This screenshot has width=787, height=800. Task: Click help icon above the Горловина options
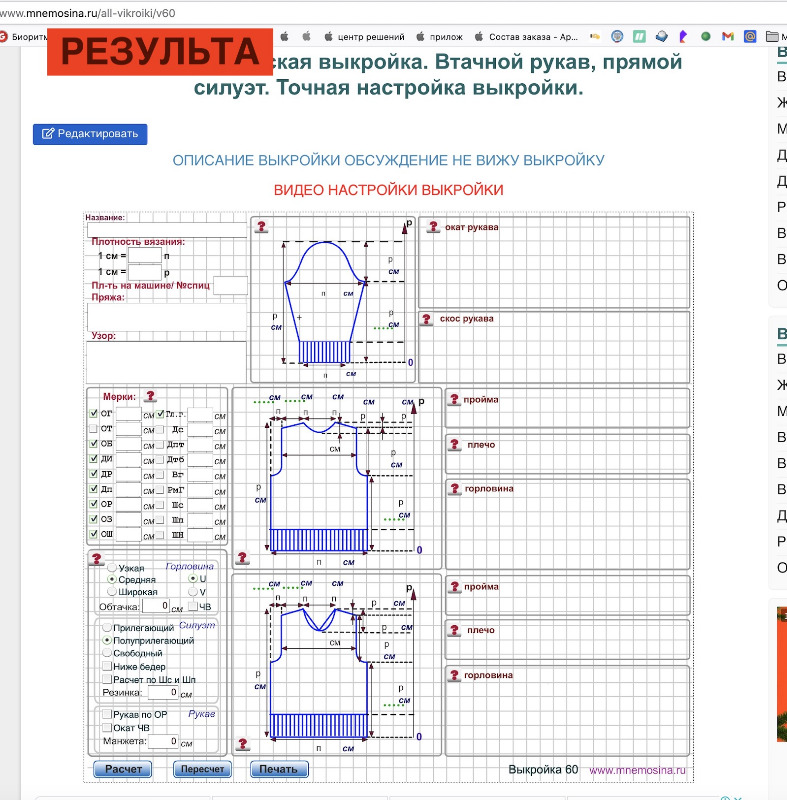pyautogui.click(x=97, y=558)
